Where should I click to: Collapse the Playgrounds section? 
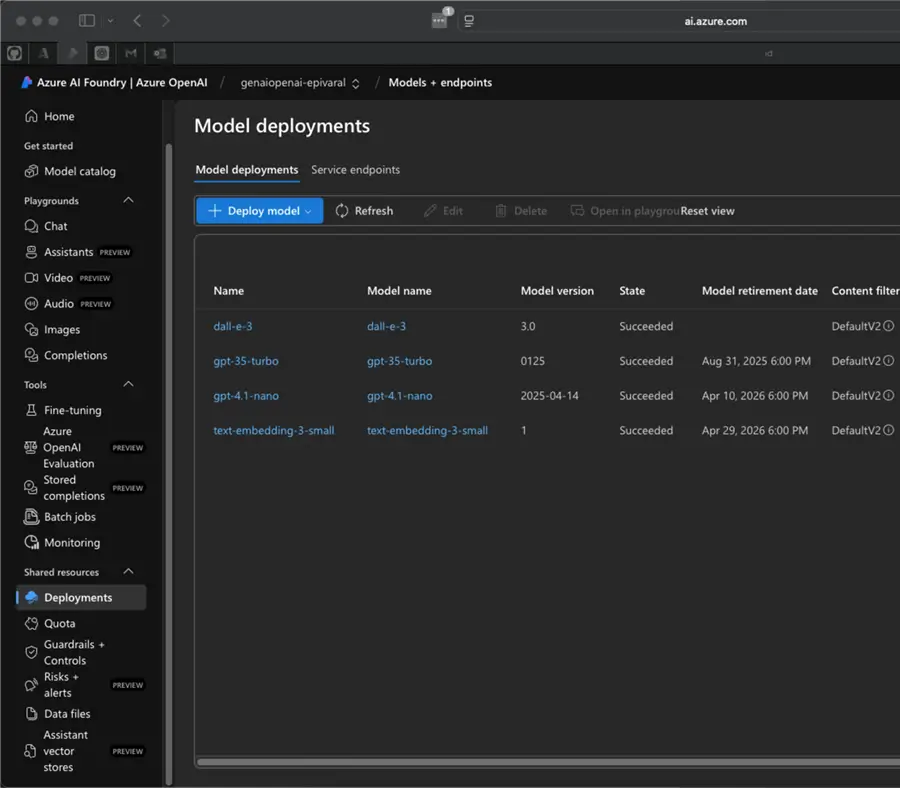pos(128,201)
